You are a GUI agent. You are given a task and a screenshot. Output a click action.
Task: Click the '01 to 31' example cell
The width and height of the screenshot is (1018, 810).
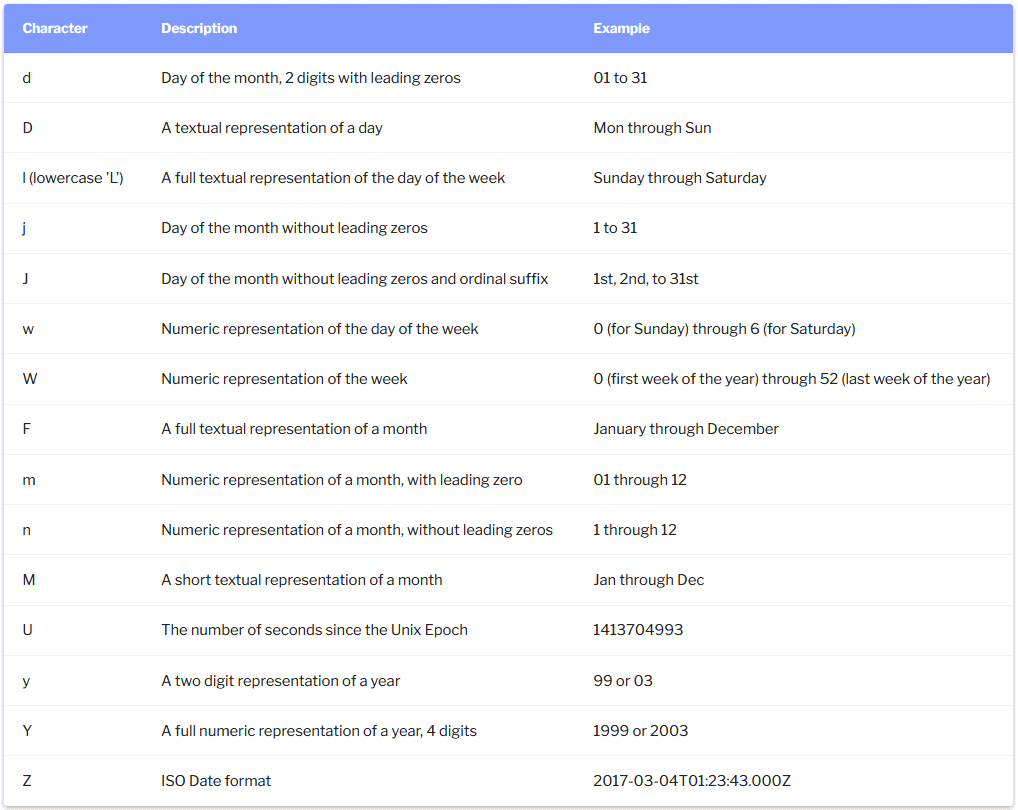tap(620, 77)
